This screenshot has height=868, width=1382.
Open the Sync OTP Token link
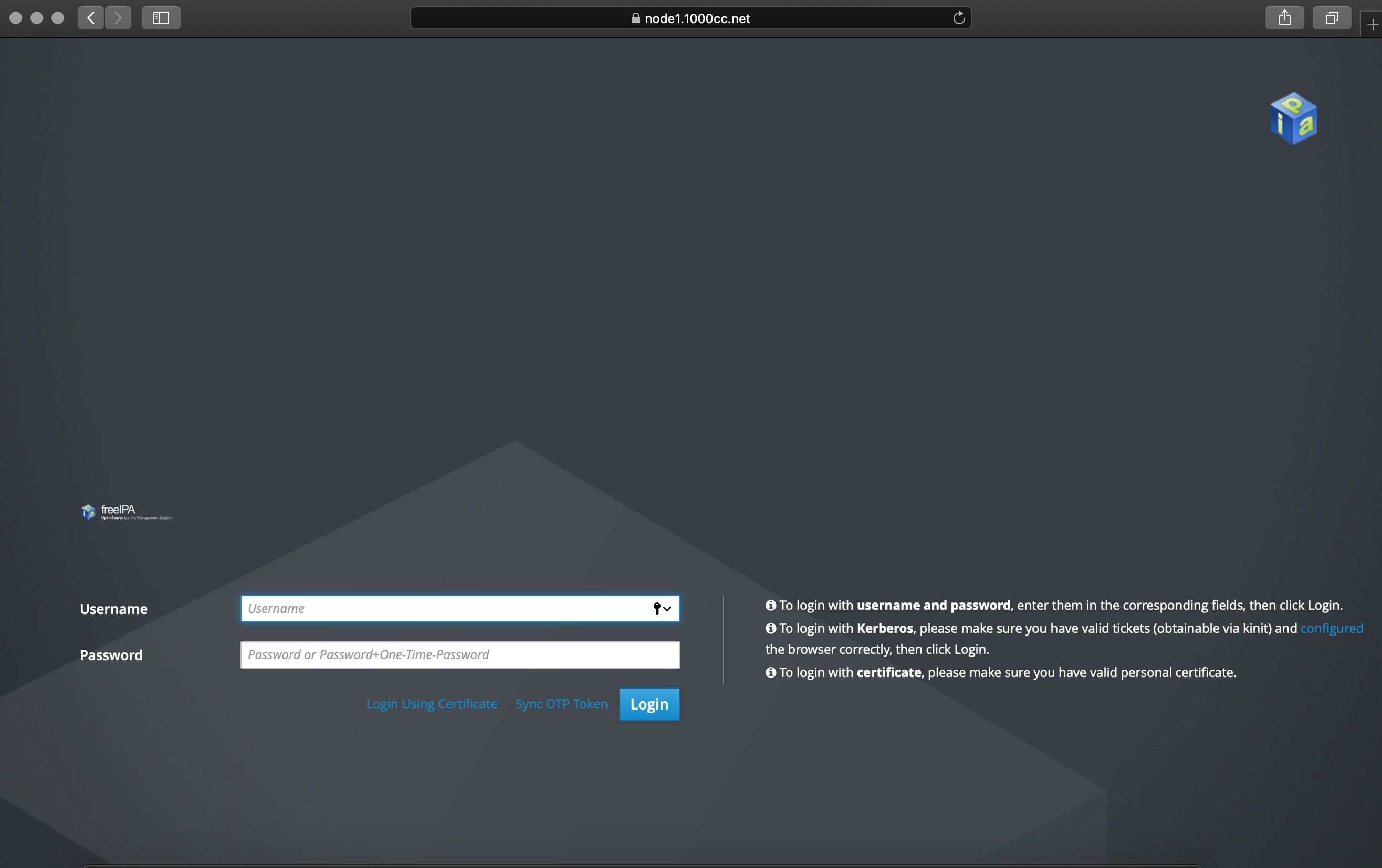click(561, 704)
